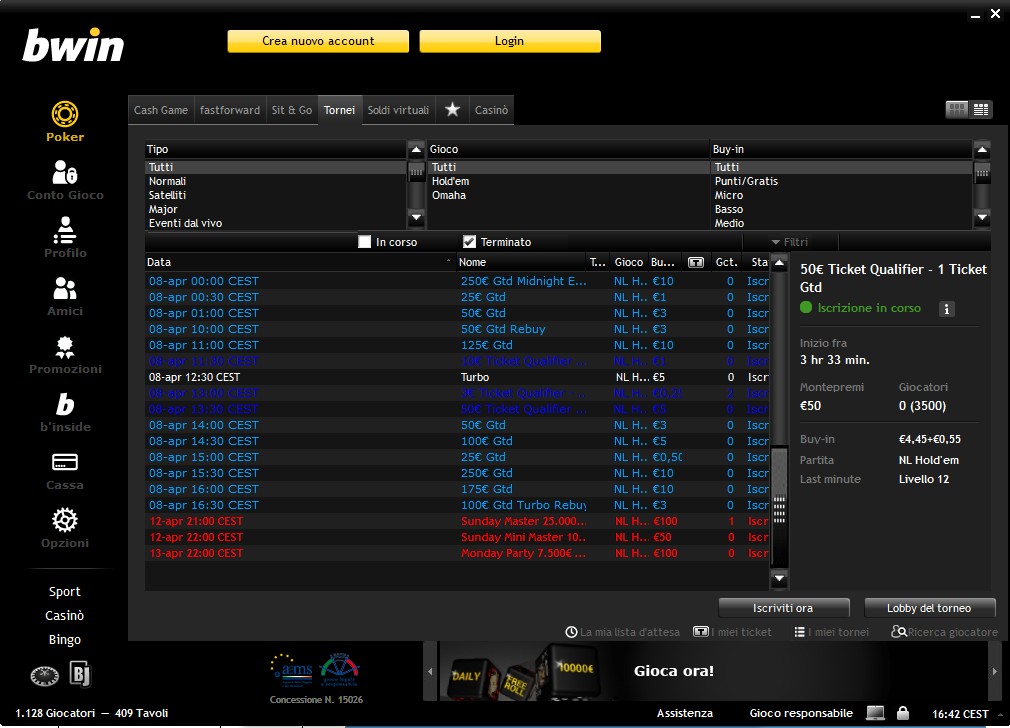Viewport: 1010px width, 728px height.
Task: Click the aams license logo
Action: 292,671
